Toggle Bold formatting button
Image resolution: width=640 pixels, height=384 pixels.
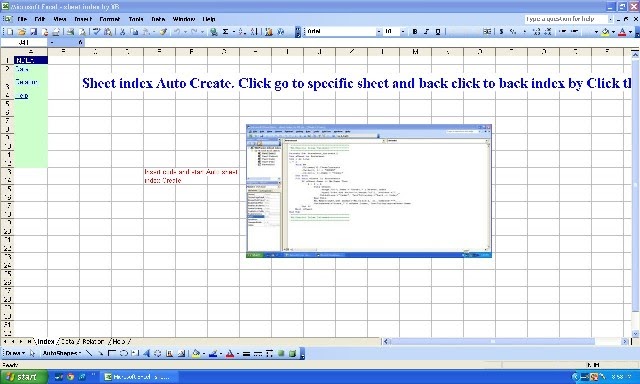pyautogui.click(x=415, y=31)
